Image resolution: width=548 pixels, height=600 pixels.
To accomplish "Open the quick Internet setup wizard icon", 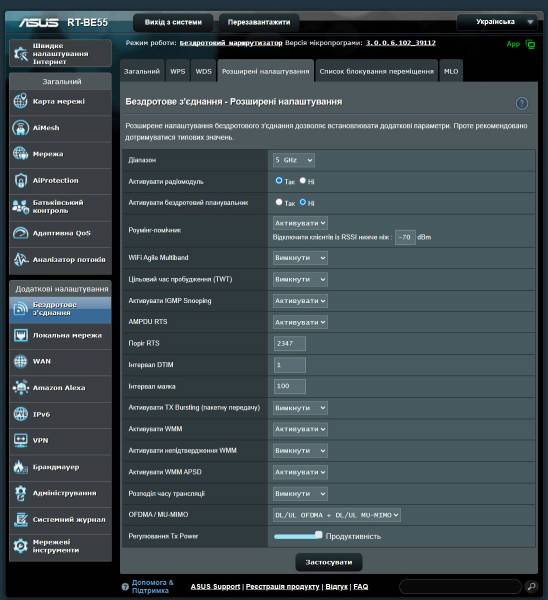I will [20, 54].
